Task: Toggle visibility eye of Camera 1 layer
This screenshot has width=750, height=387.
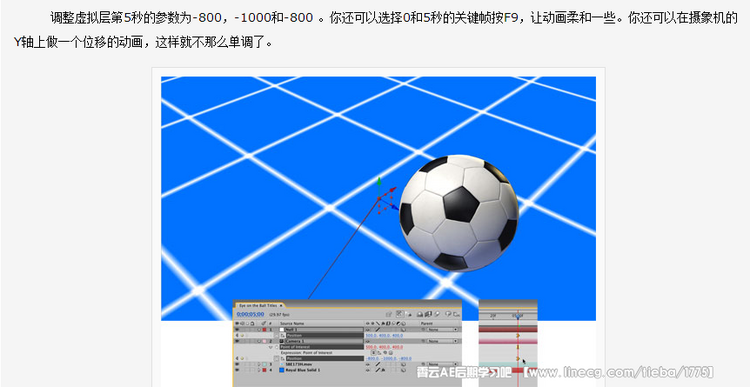Action: [237, 341]
